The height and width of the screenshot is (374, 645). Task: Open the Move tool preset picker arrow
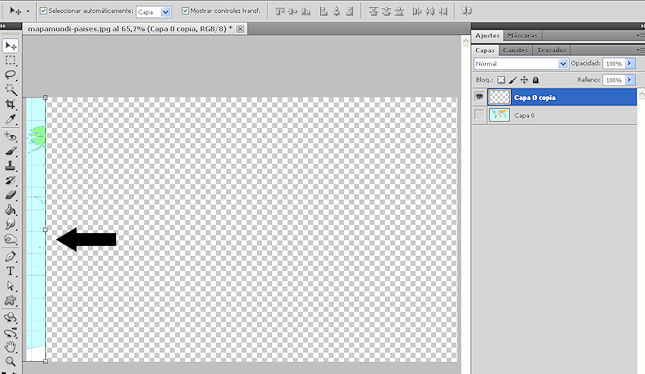[x=28, y=12]
